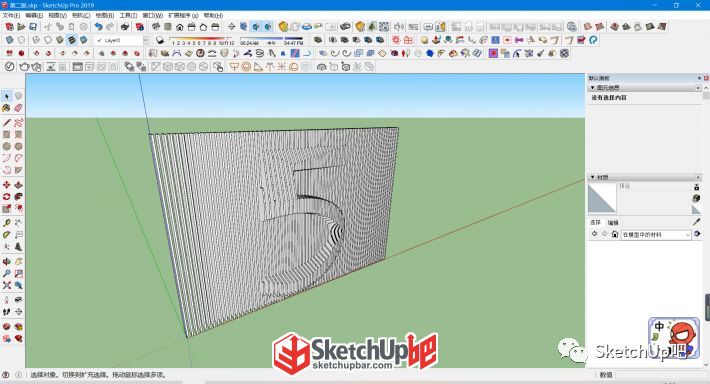Switch to the 编辑 materials tab
Image resolution: width=710 pixels, height=384 pixels.
[613, 223]
